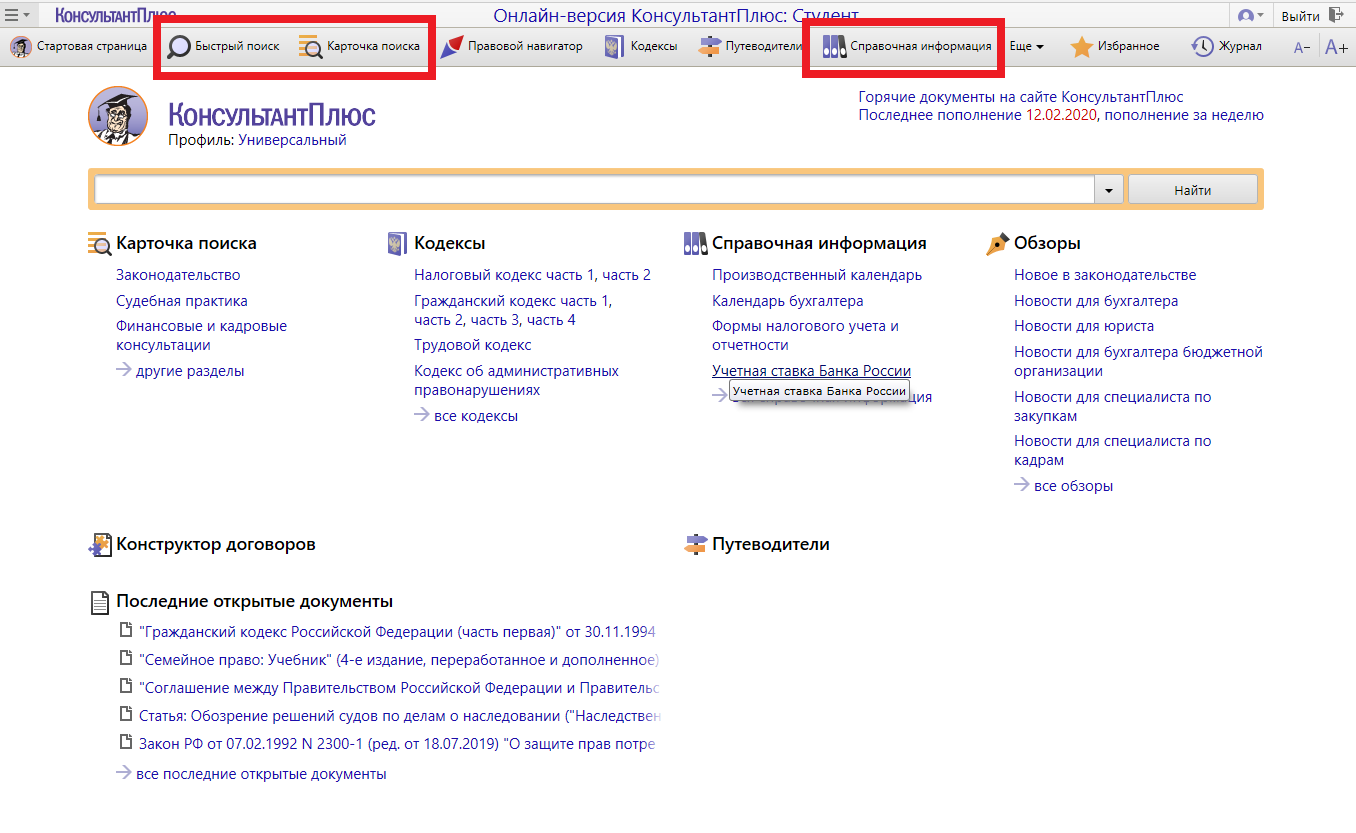1356x833 pixels.
Task: Open Производственный календарь link
Action: 817,274
